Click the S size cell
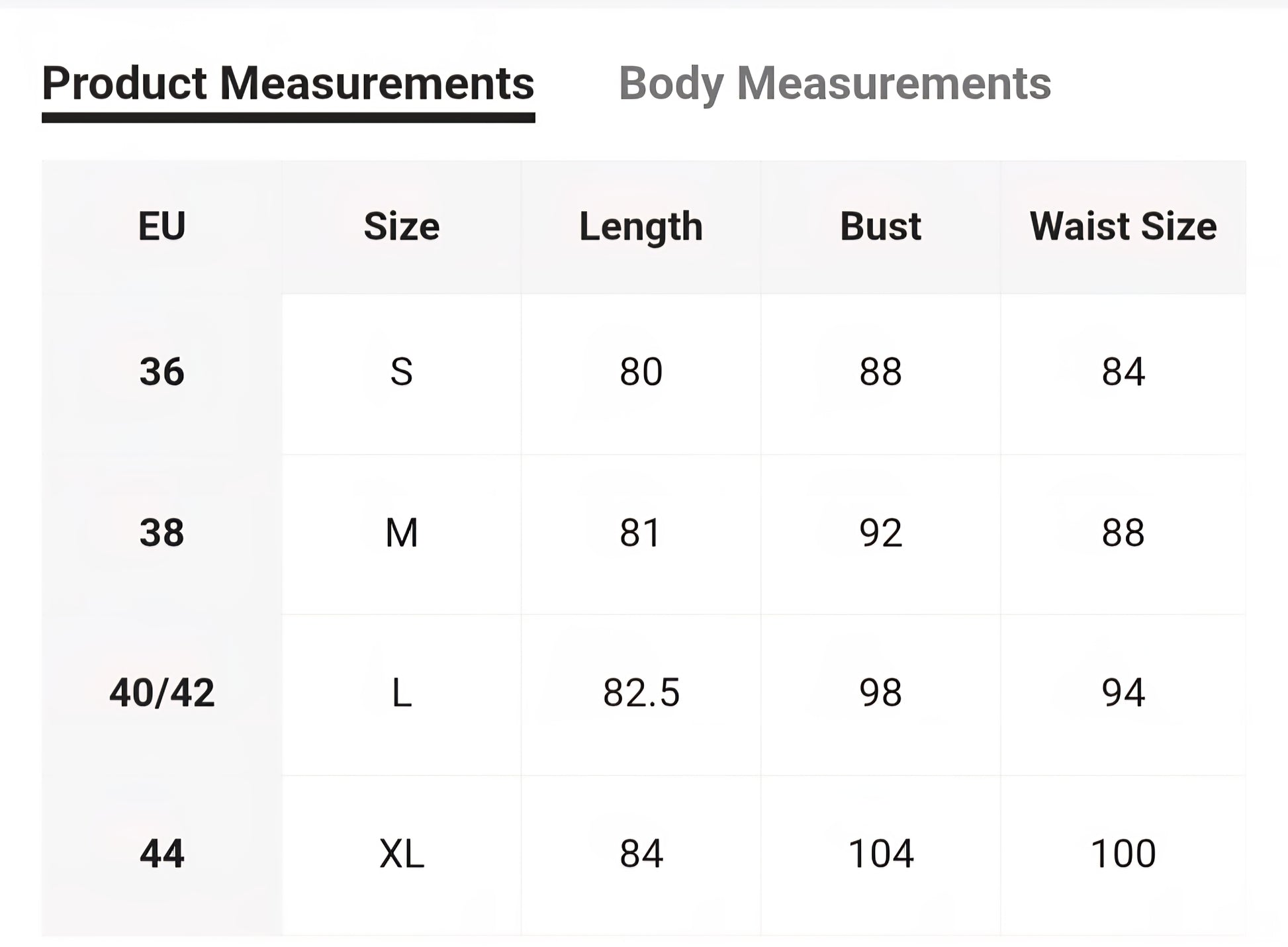The height and width of the screenshot is (947, 1288). point(401,372)
